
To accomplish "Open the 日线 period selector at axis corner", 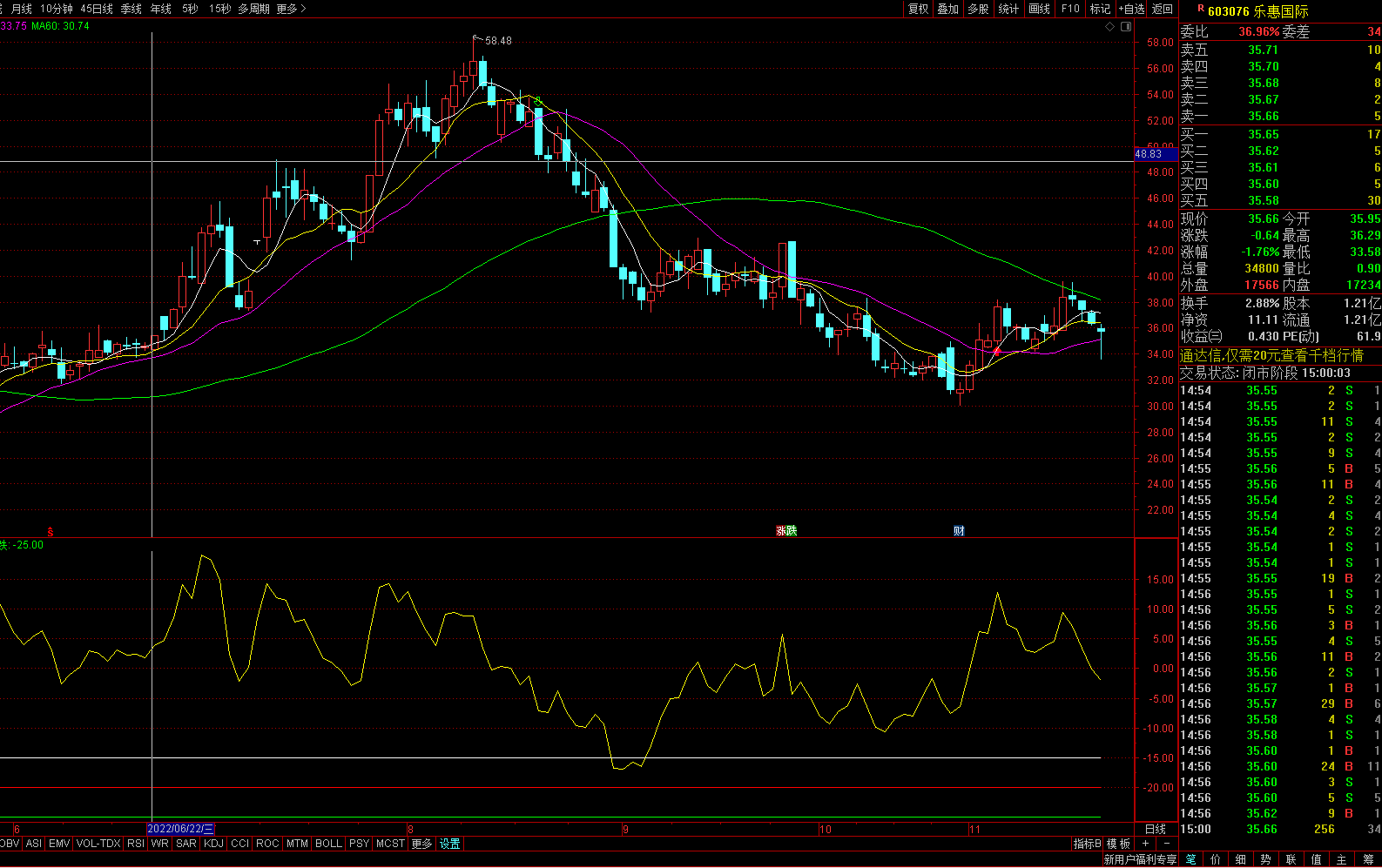I will point(1156,829).
